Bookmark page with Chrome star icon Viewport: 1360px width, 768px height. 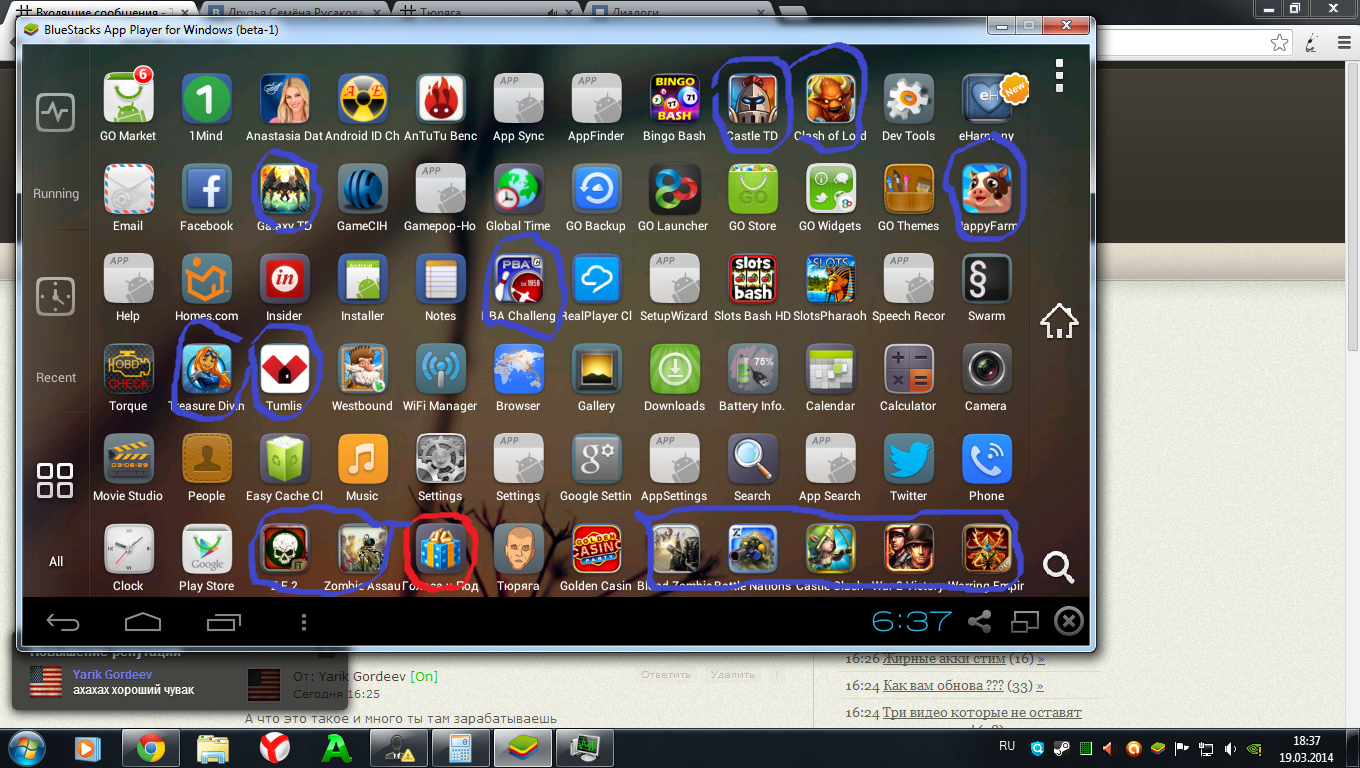click(1280, 42)
